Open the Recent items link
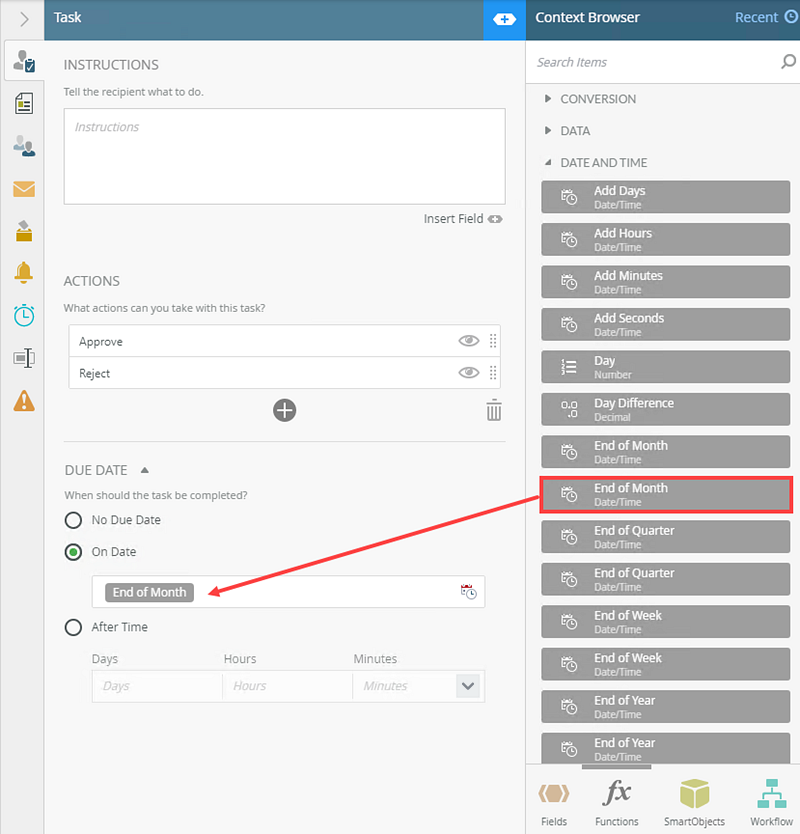The height and width of the screenshot is (834, 800). (765, 17)
